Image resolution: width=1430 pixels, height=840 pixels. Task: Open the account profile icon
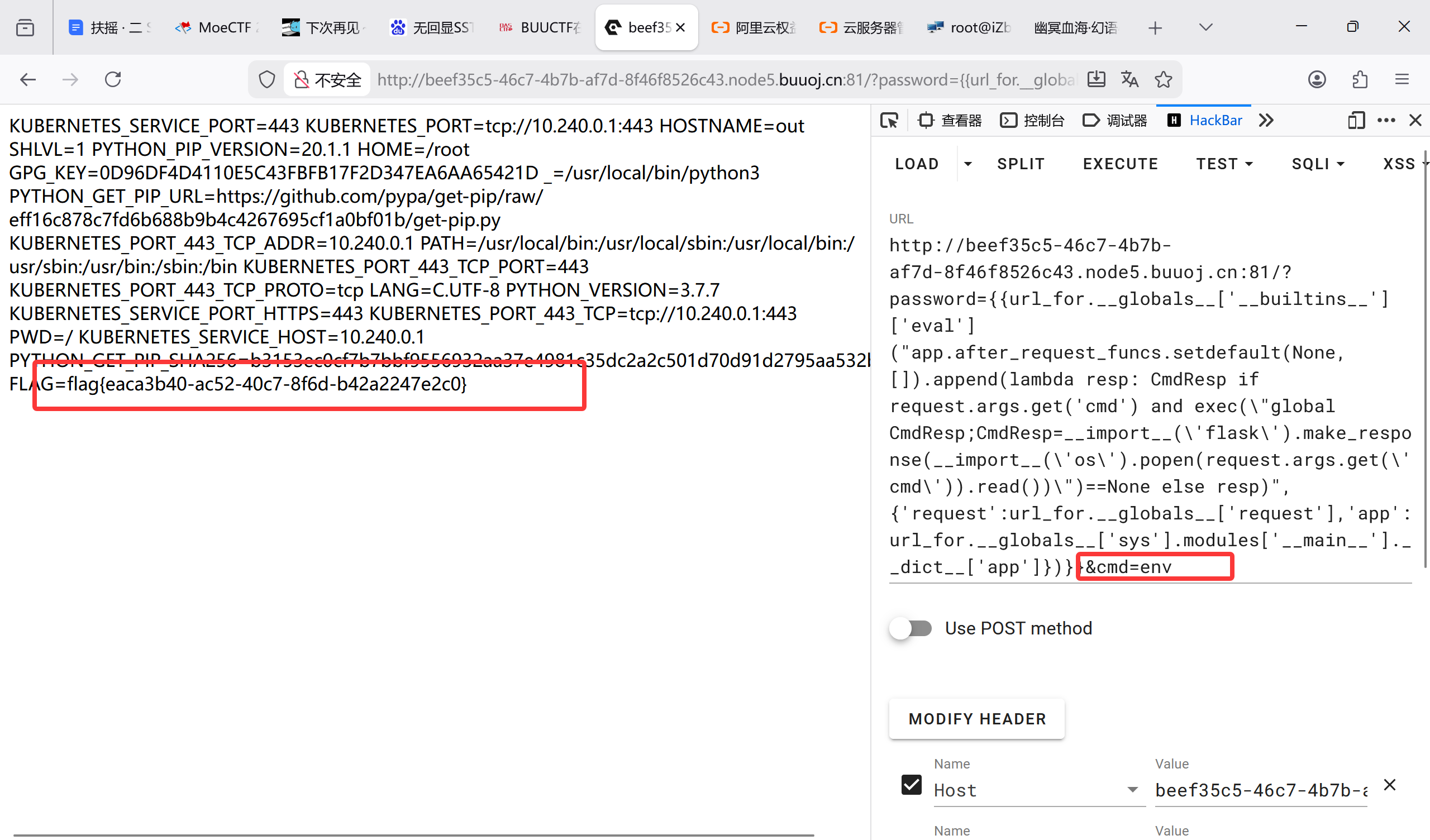[x=1317, y=79]
